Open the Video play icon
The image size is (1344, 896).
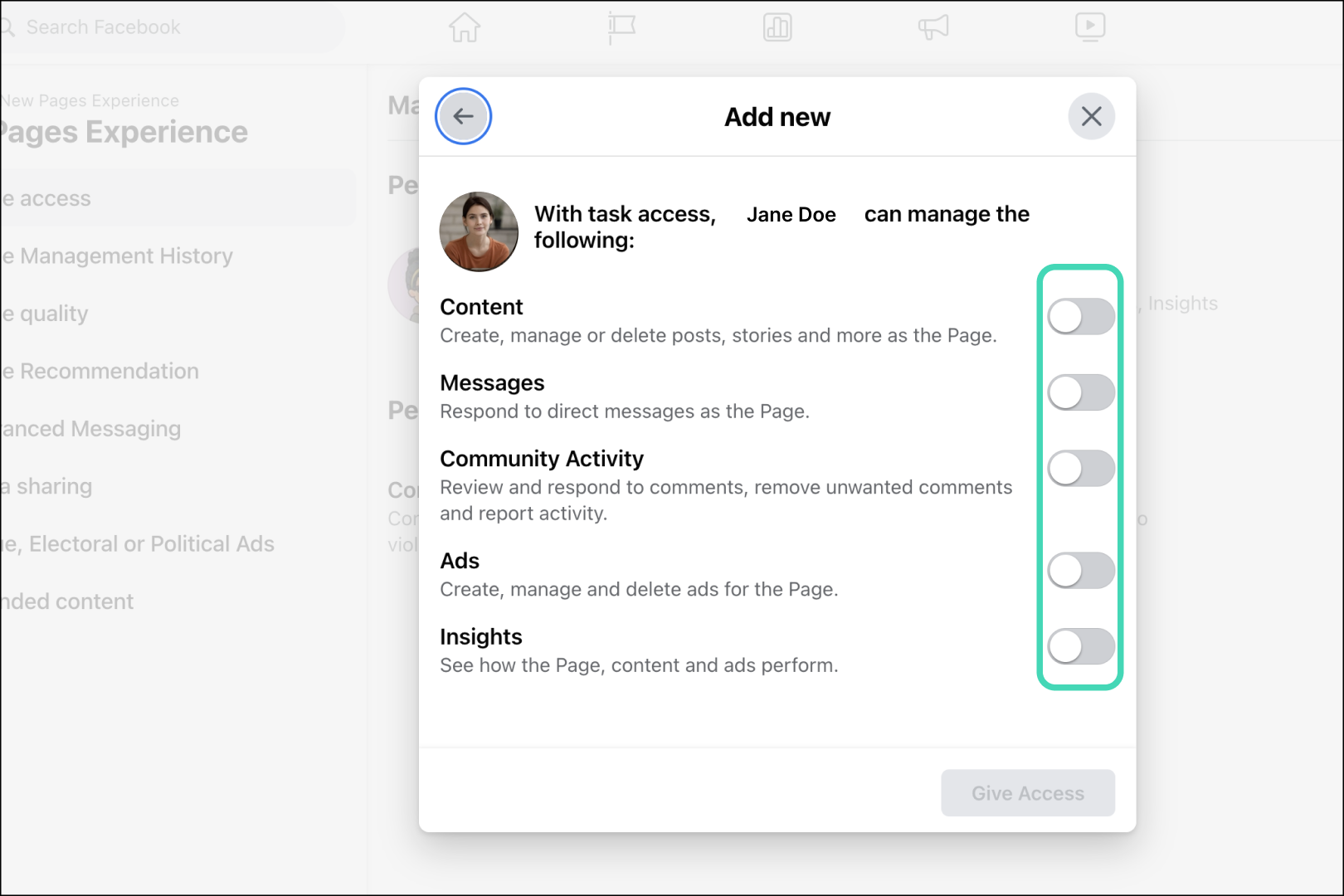click(x=1090, y=27)
